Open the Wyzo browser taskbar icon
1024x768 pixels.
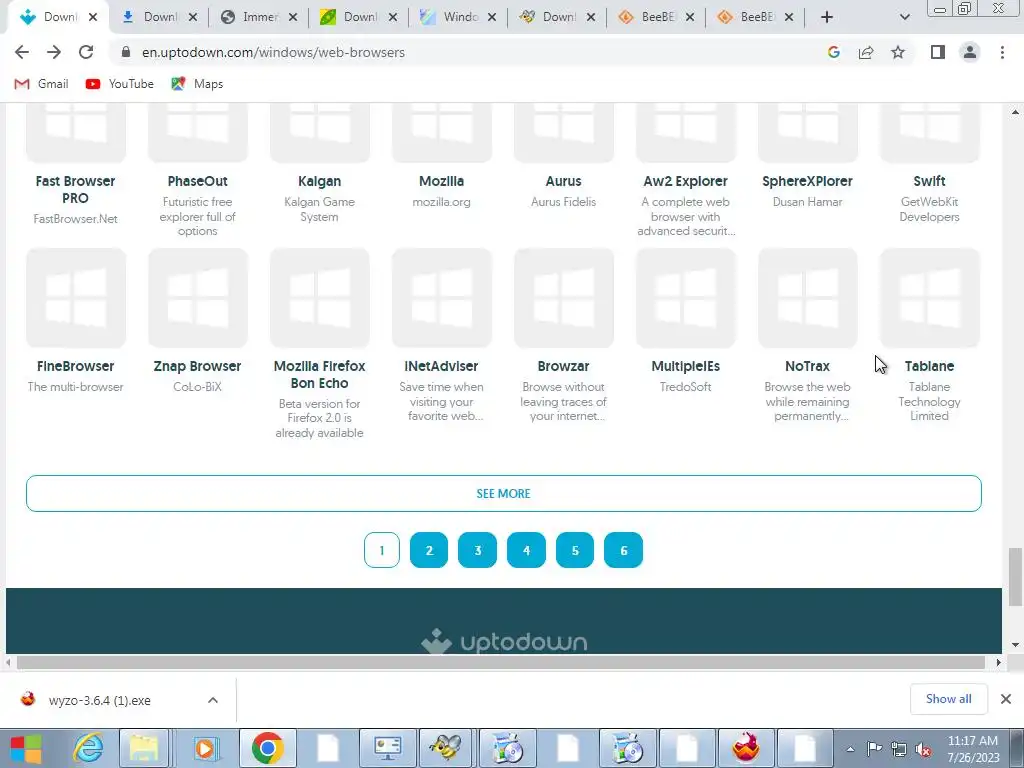(x=746, y=748)
